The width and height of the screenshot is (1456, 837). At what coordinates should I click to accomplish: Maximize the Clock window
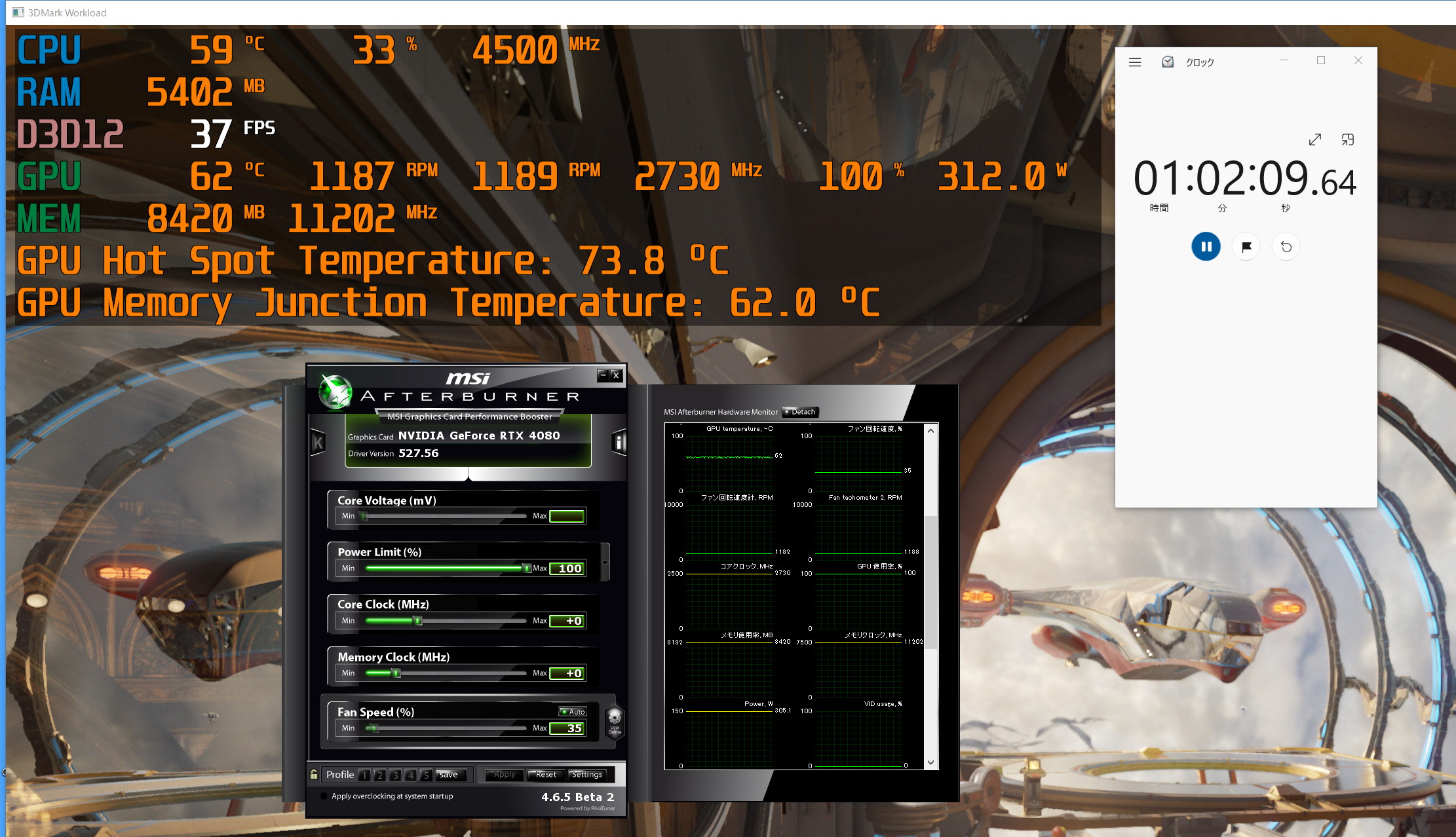click(1321, 60)
